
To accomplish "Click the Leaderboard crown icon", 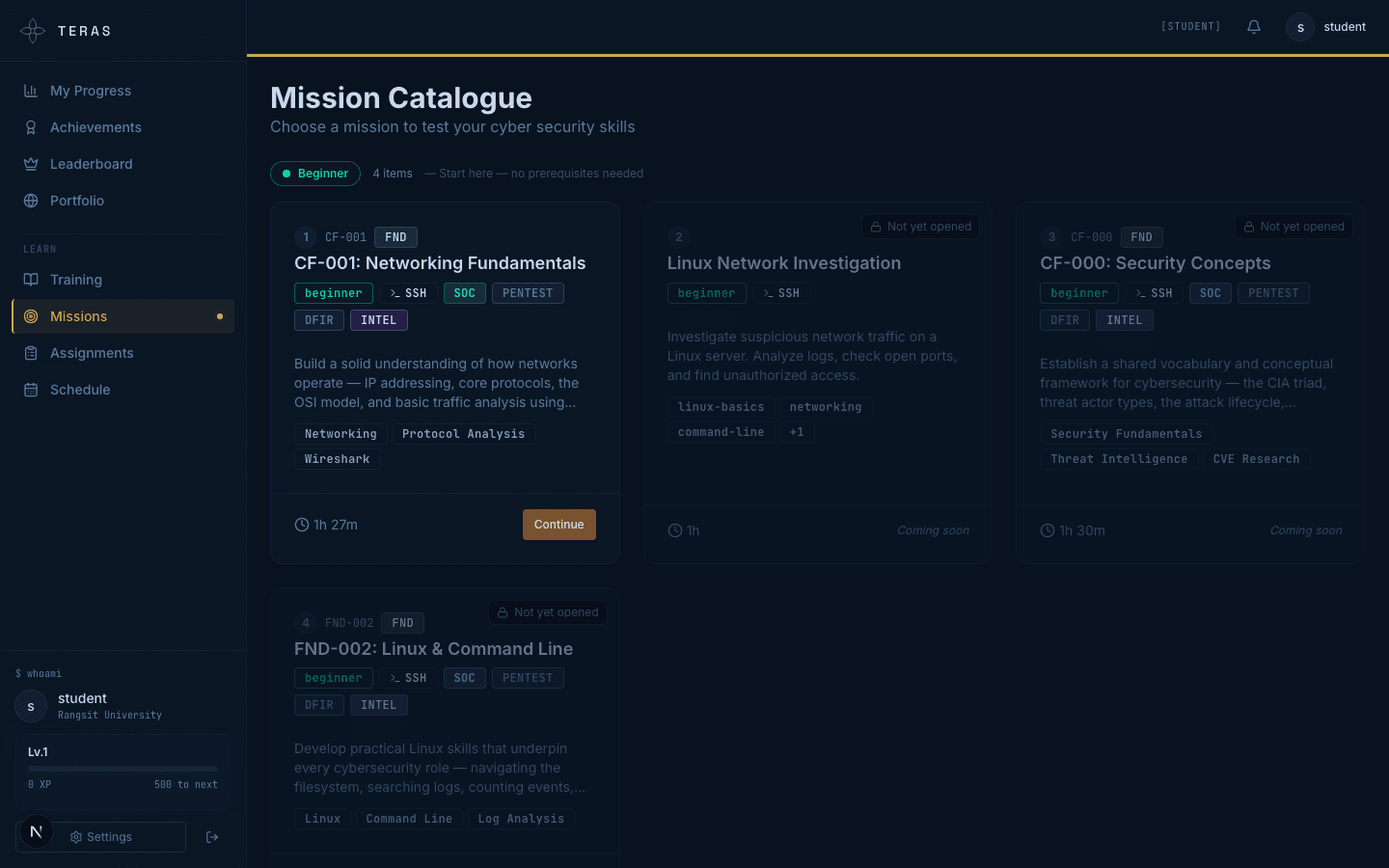I will tap(31, 164).
